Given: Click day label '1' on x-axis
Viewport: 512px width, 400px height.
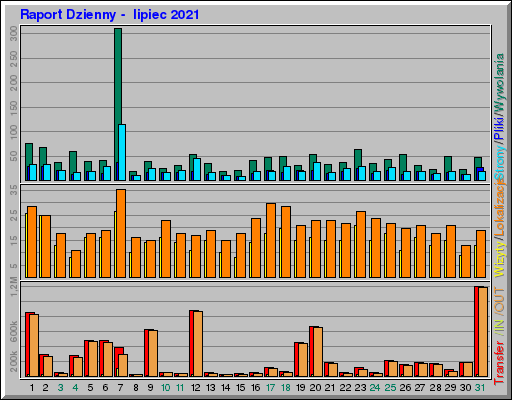Looking at the screenshot, I should coord(32,388).
